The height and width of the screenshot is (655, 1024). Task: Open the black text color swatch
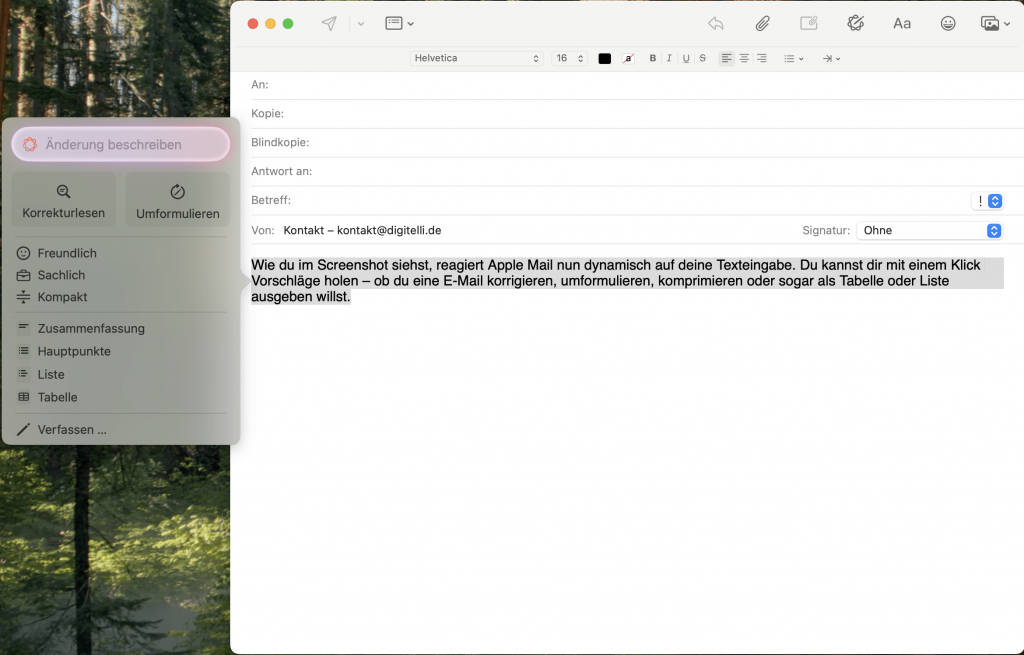[605, 59]
